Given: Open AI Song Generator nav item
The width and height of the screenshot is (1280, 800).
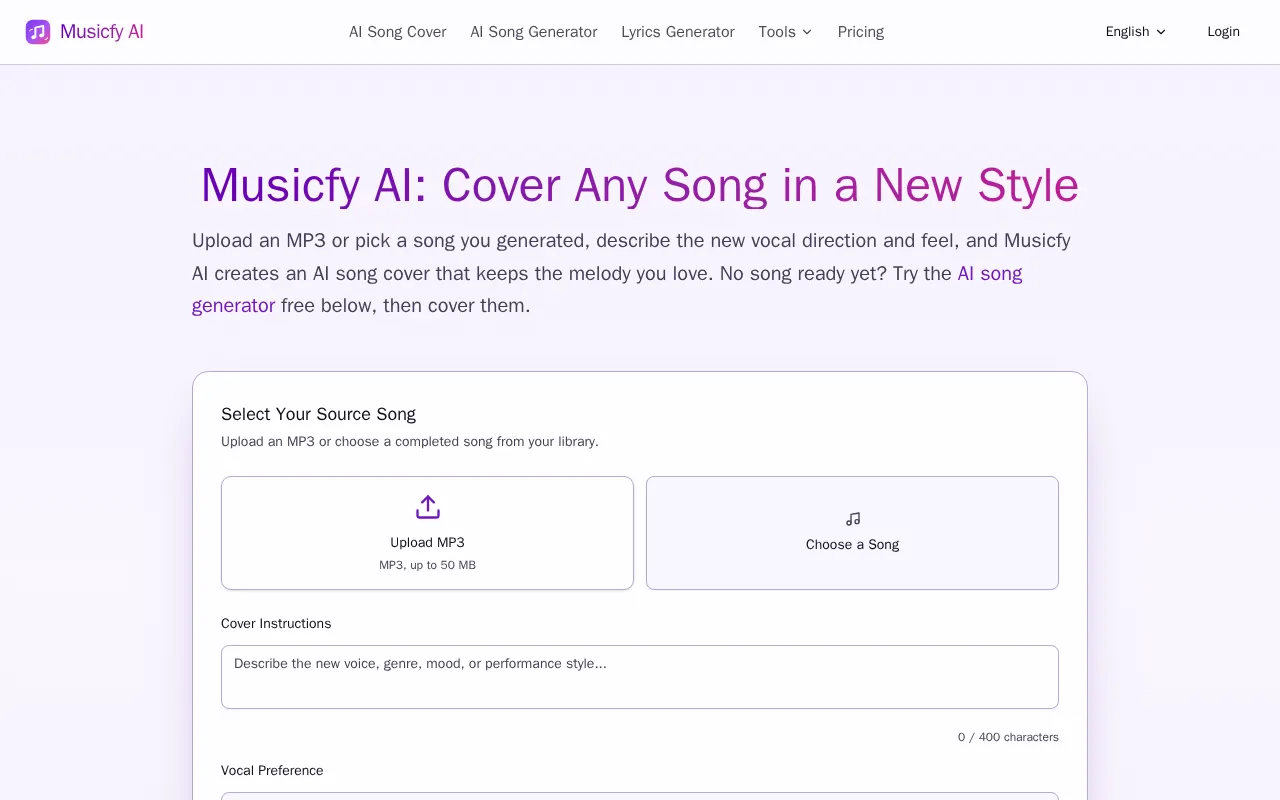Looking at the screenshot, I should [534, 32].
